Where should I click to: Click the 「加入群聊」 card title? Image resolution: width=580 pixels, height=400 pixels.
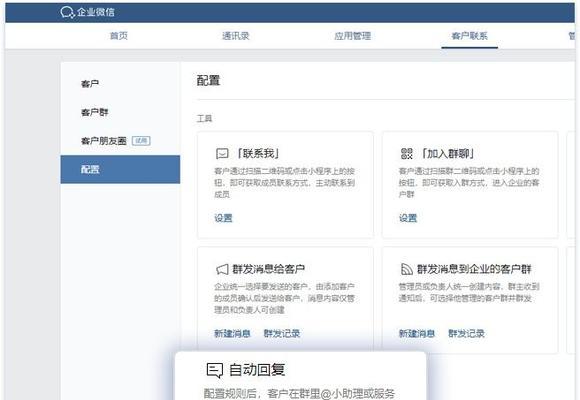click(x=448, y=153)
